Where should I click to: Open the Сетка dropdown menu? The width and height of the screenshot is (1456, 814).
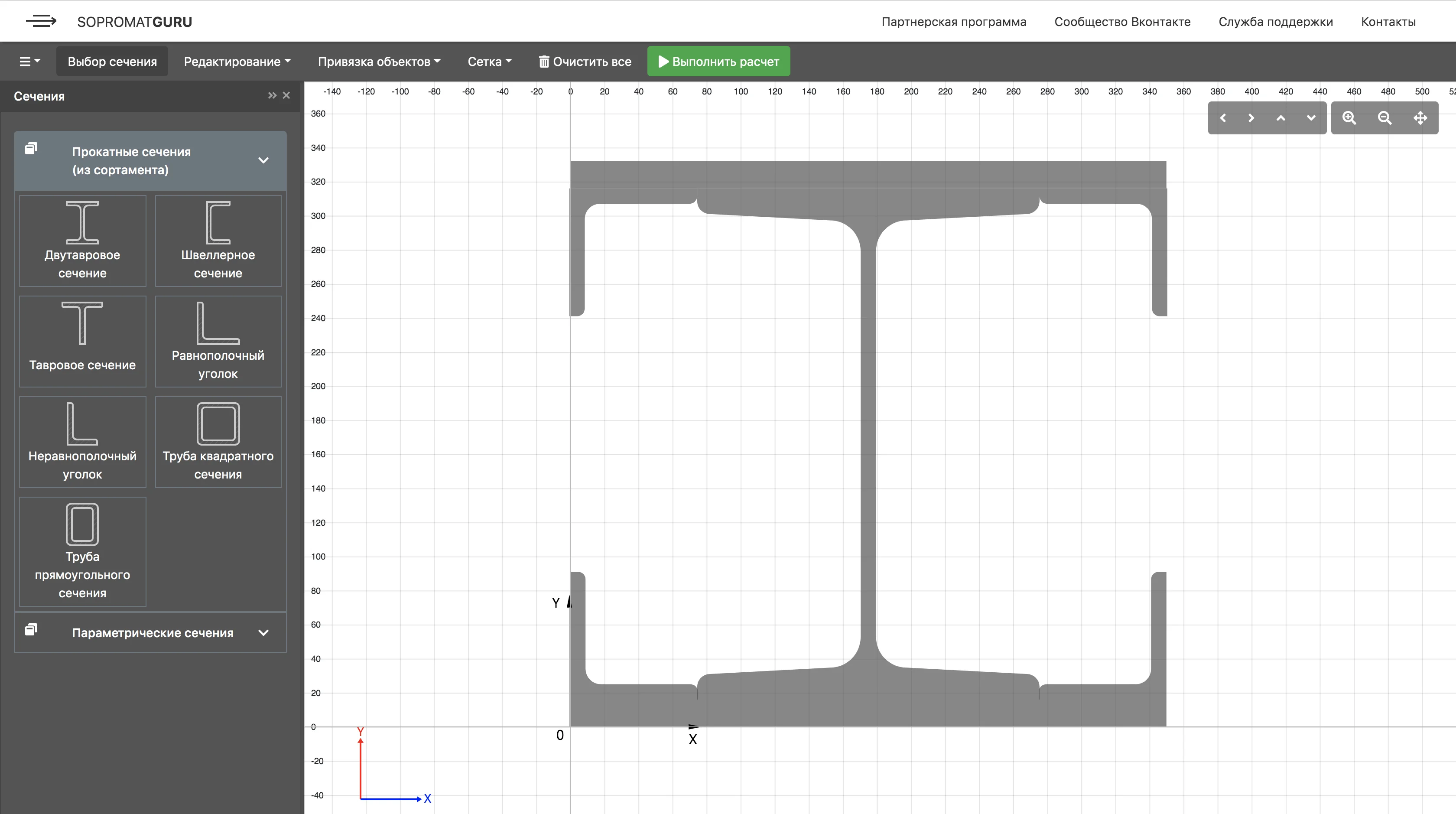click(490, 62)
